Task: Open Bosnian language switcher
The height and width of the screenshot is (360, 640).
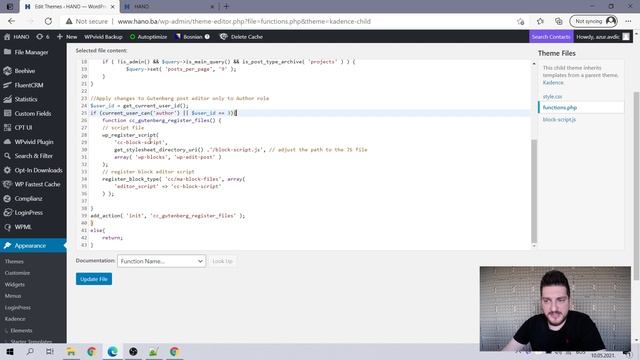Action: click(192, 37)
